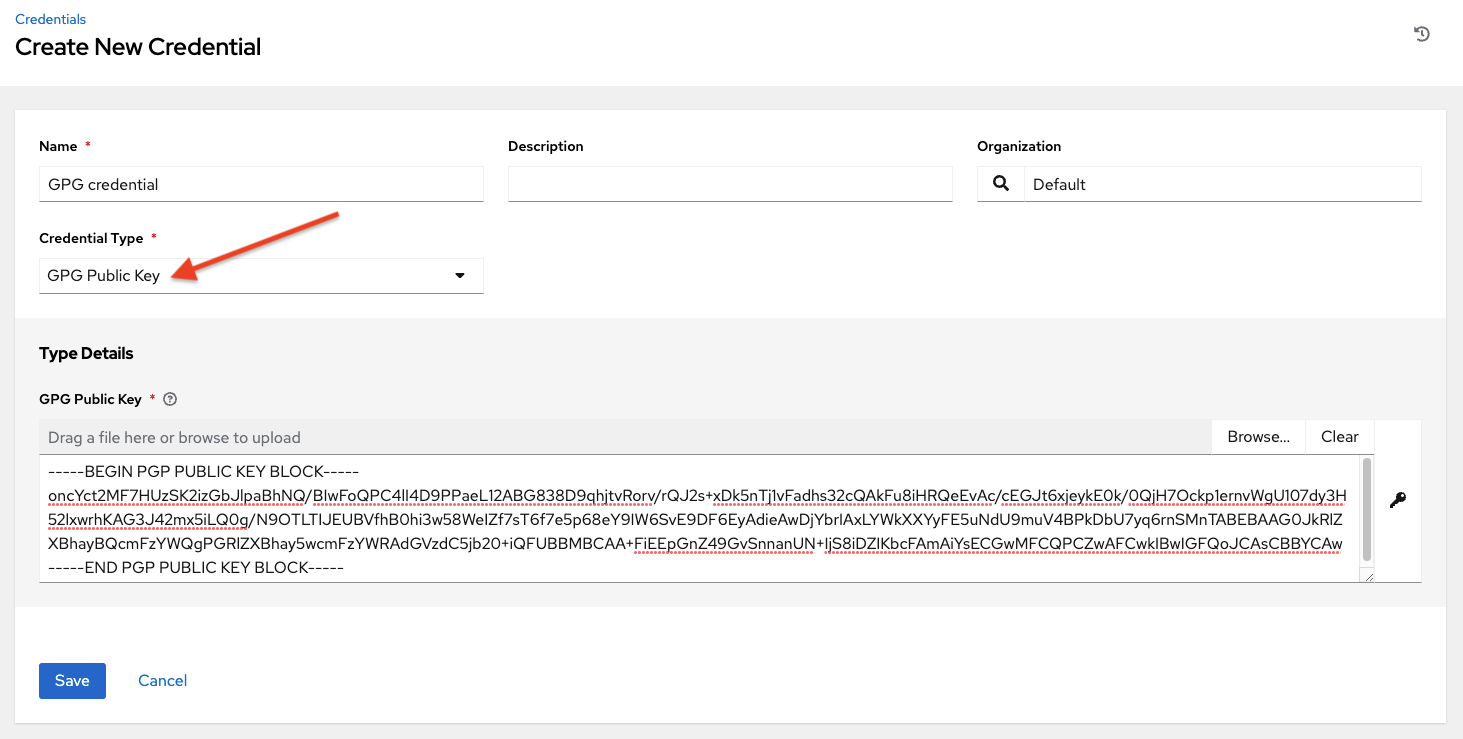Viewport: 1463px width, 739px height.
Task: Click the empty Description field
Action: click(729, 184)
